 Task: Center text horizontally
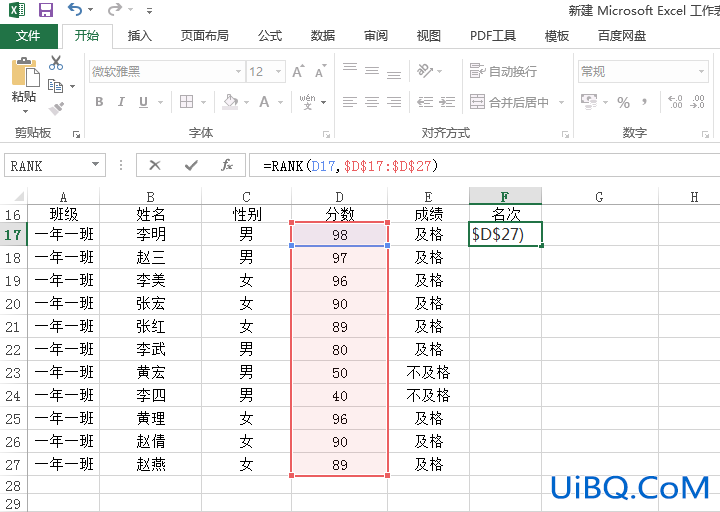click(x=372, y=101)
